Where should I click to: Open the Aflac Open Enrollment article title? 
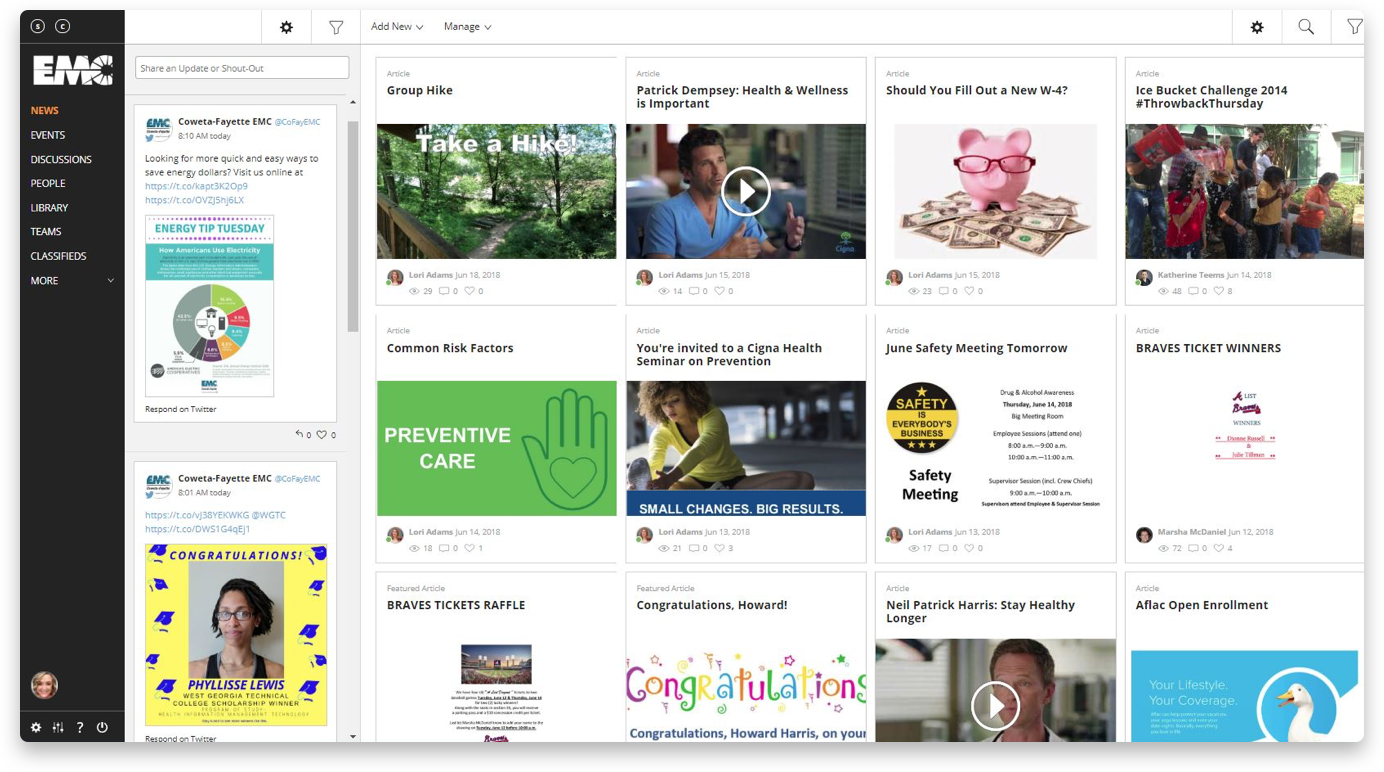(1201, 605)
